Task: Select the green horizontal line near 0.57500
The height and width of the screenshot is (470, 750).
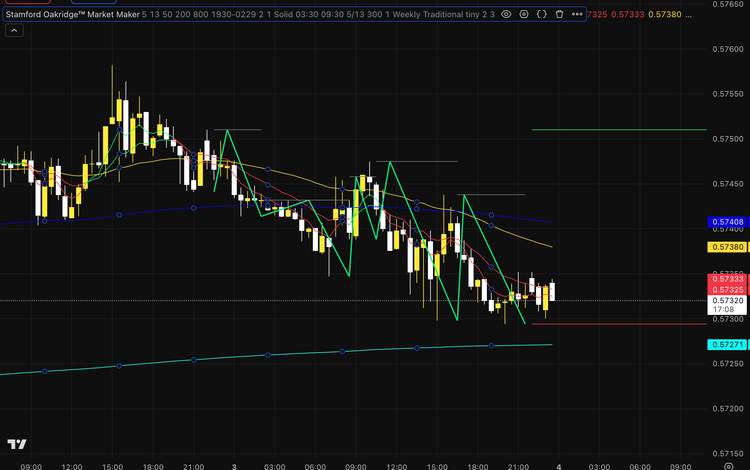Action: coord(620,130)
